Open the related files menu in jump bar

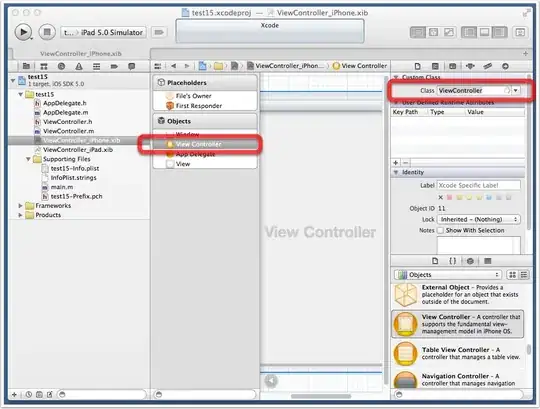(158, 66)
